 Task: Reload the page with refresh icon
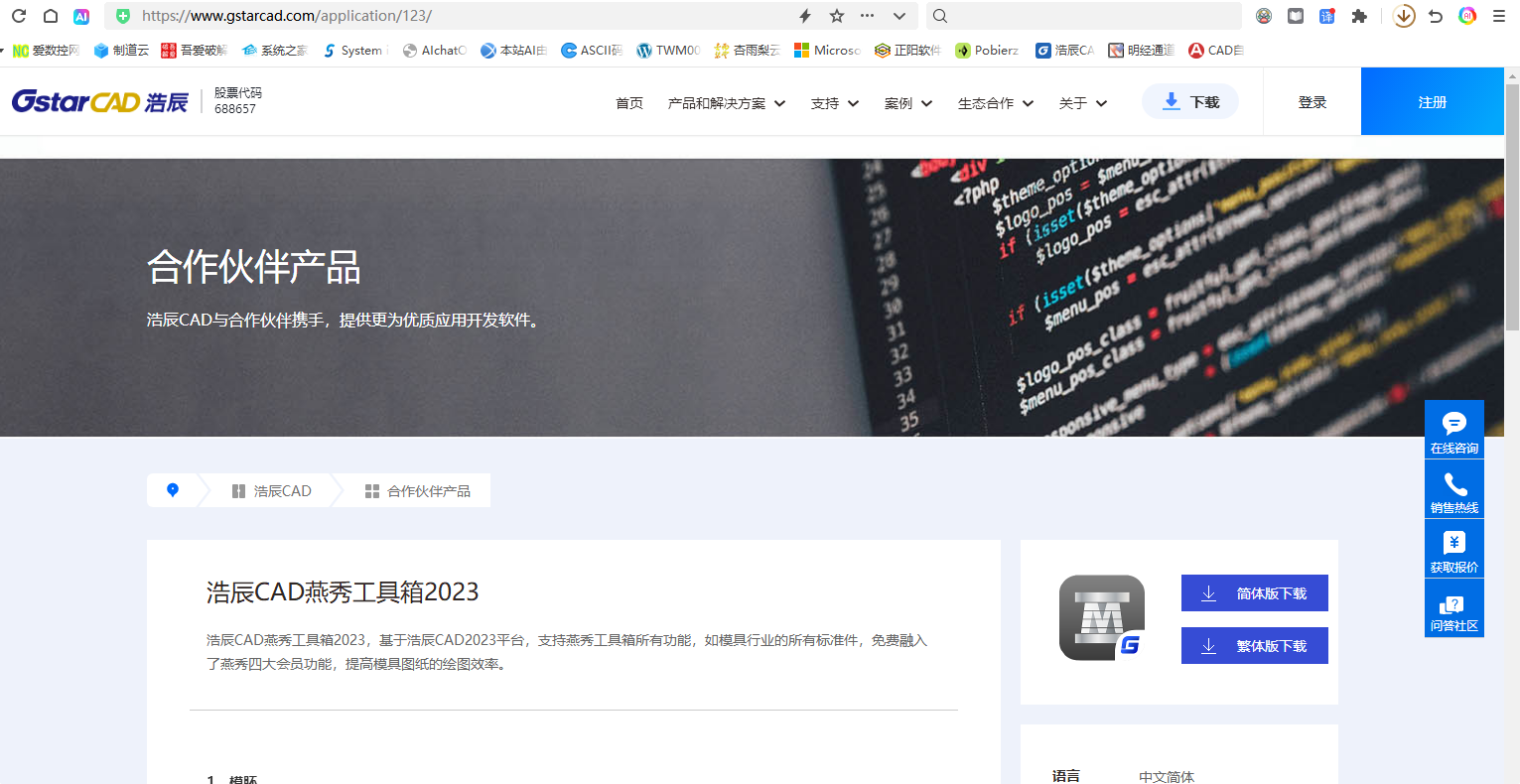[x=19, y=16]
